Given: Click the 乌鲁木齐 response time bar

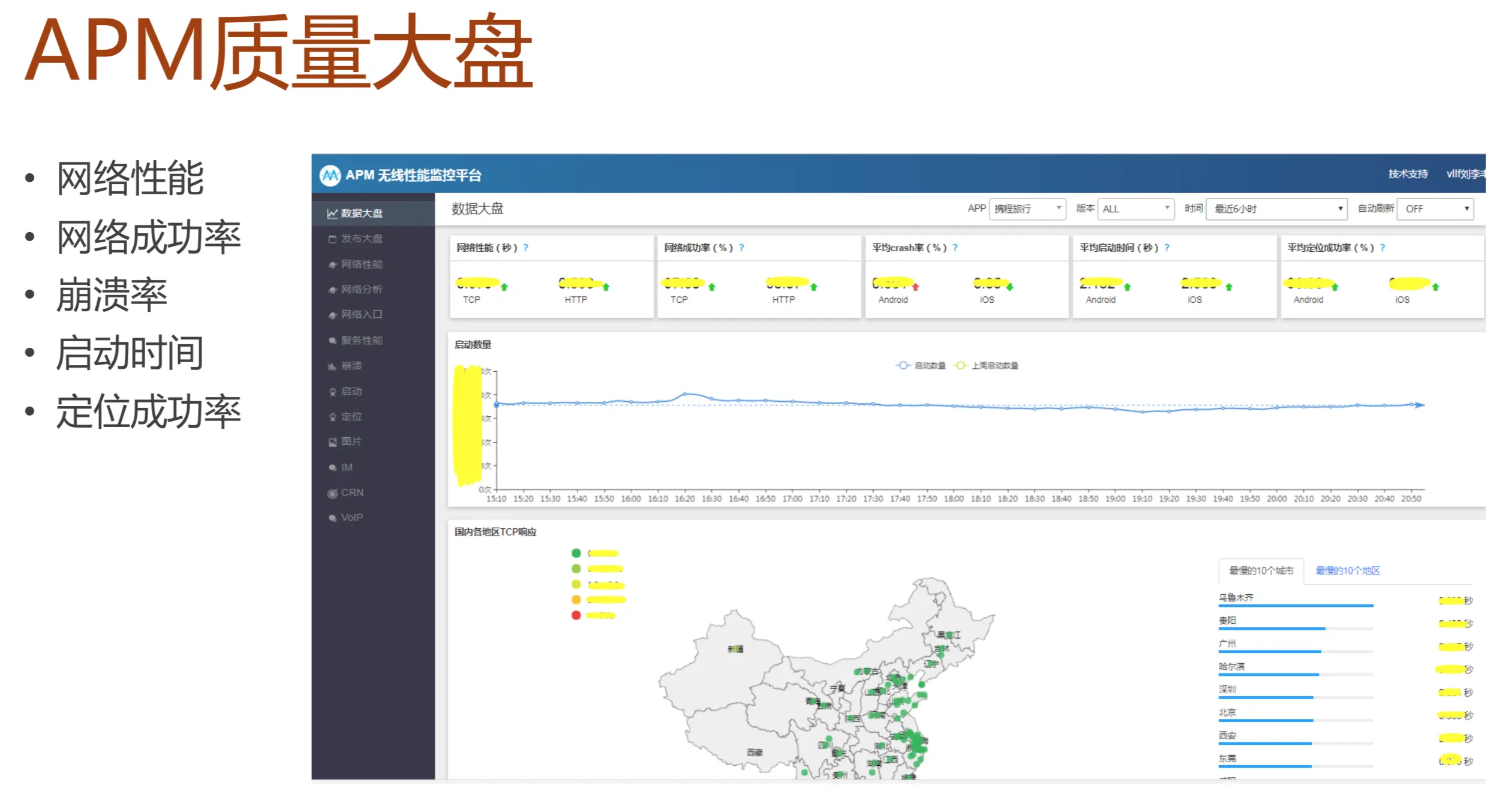Looking at the screenshot, I should (1295, 606).
